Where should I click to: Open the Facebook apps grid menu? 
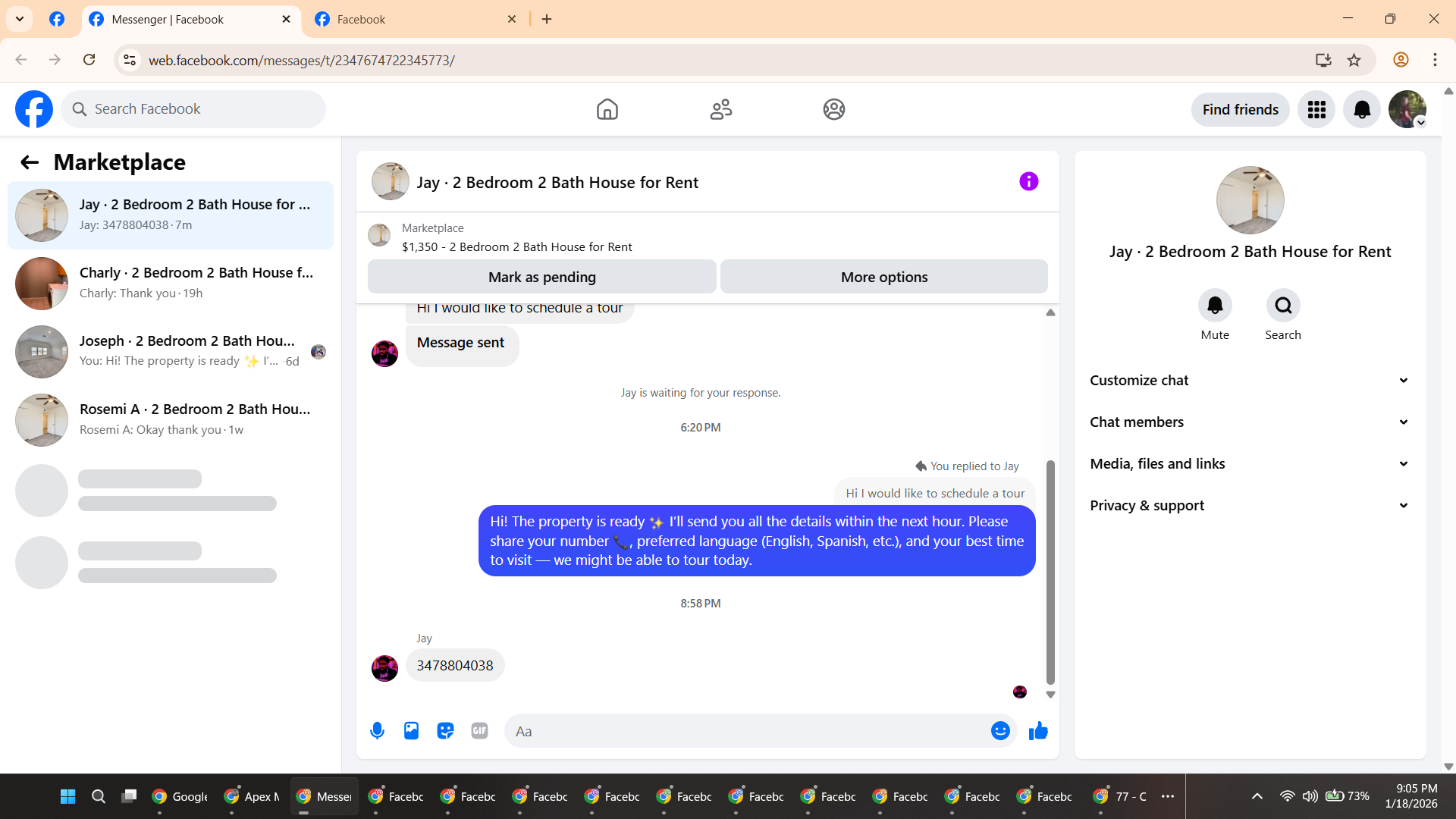tap(1316, 110)
